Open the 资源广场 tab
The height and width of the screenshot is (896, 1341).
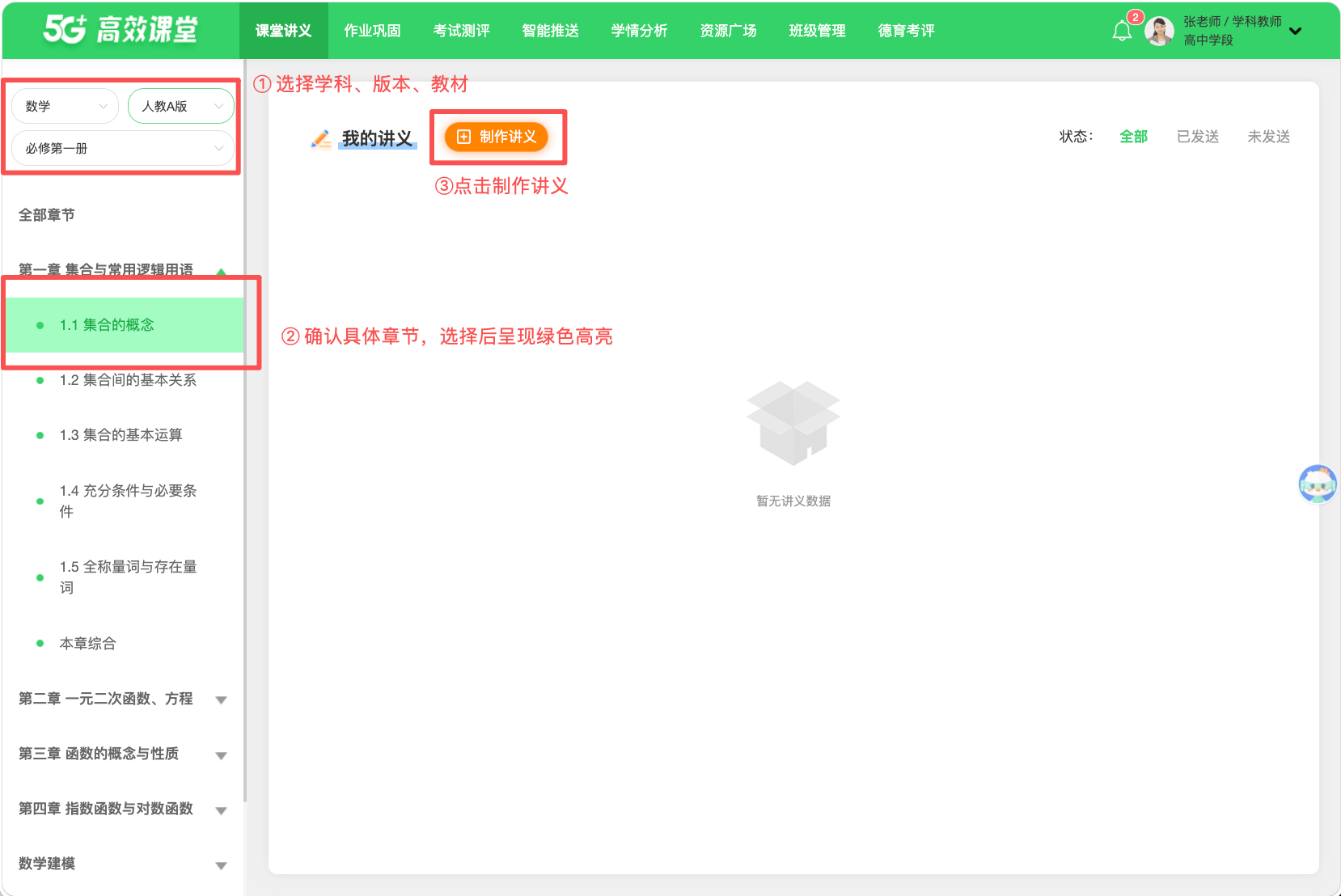[x=728, y=31]
